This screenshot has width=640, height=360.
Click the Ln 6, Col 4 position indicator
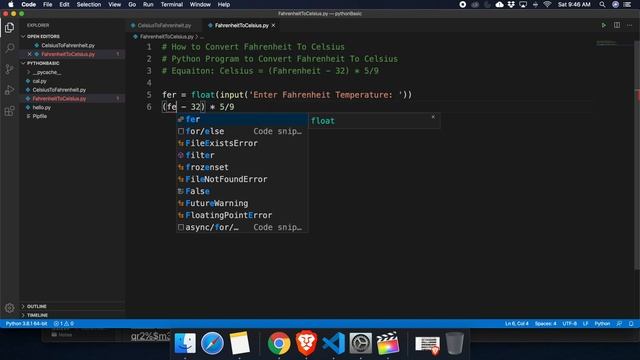point(516,324)
